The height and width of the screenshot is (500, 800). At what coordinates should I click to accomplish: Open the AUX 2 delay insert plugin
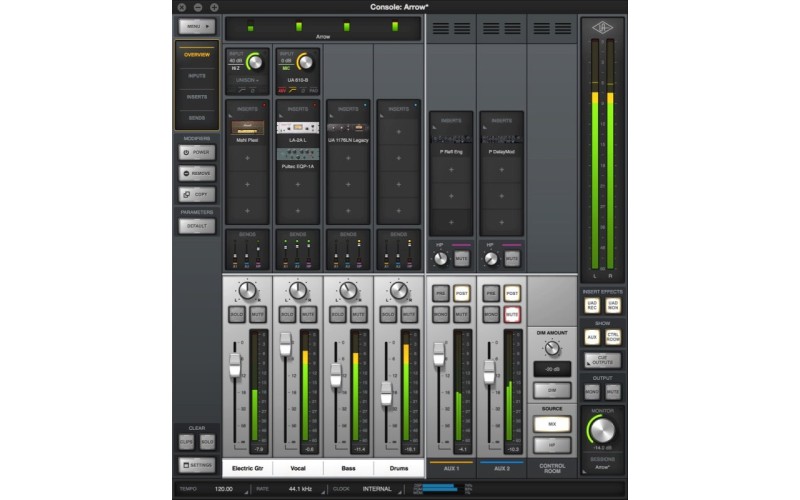click(x=502, y=139)
